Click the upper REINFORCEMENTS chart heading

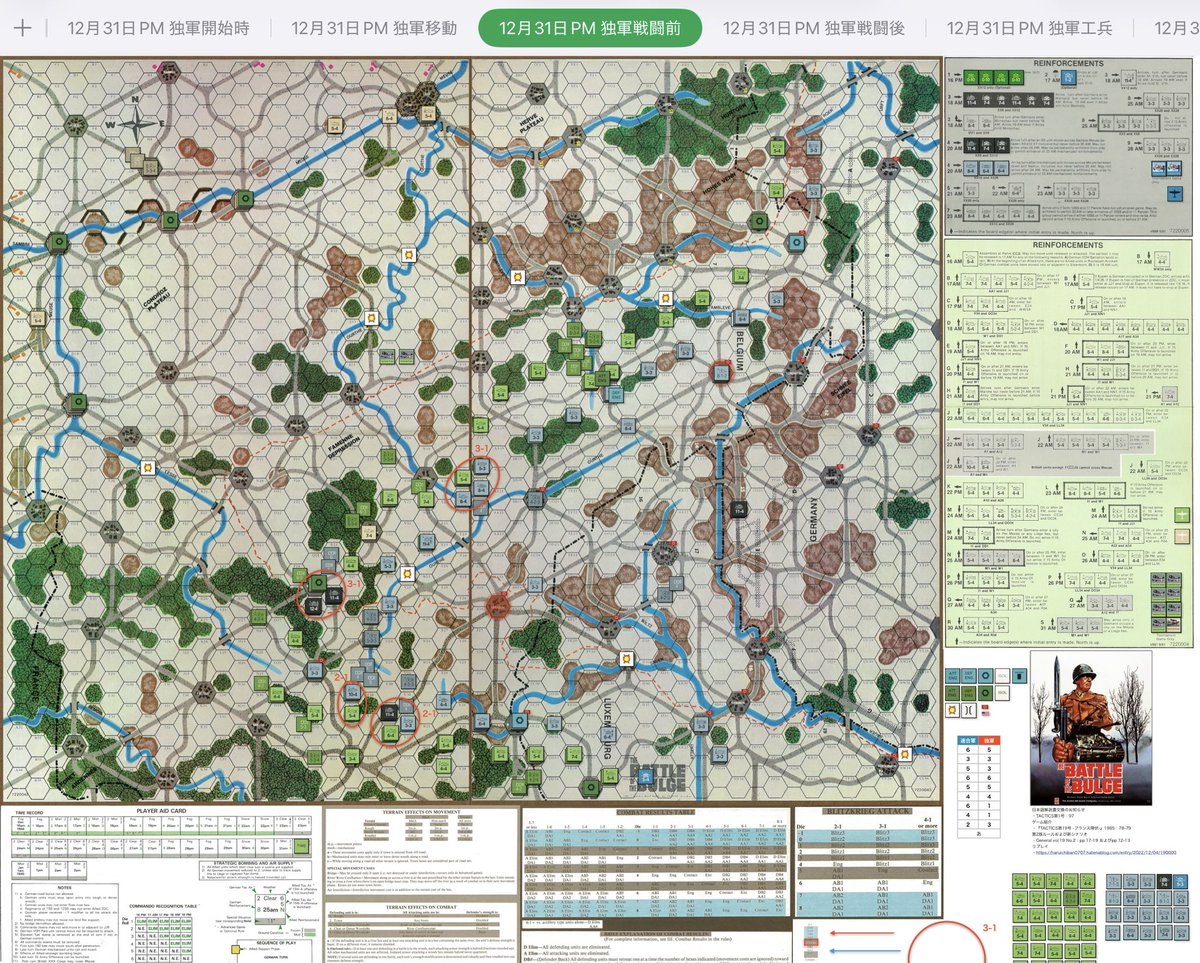pyautogui.click(x=1070, y=63)
